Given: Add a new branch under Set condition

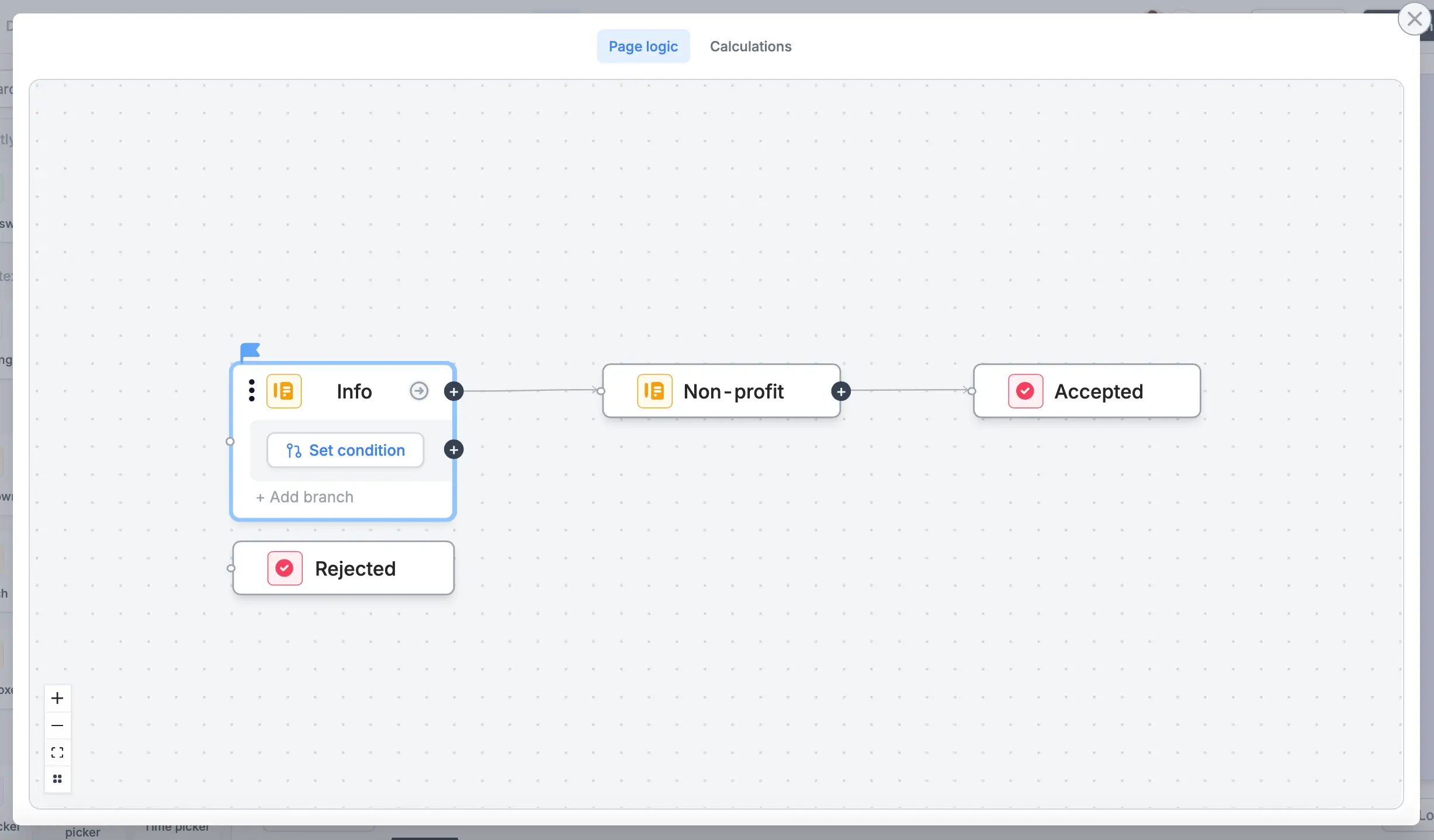Looking at the screenshot, I should coord(306,497).
